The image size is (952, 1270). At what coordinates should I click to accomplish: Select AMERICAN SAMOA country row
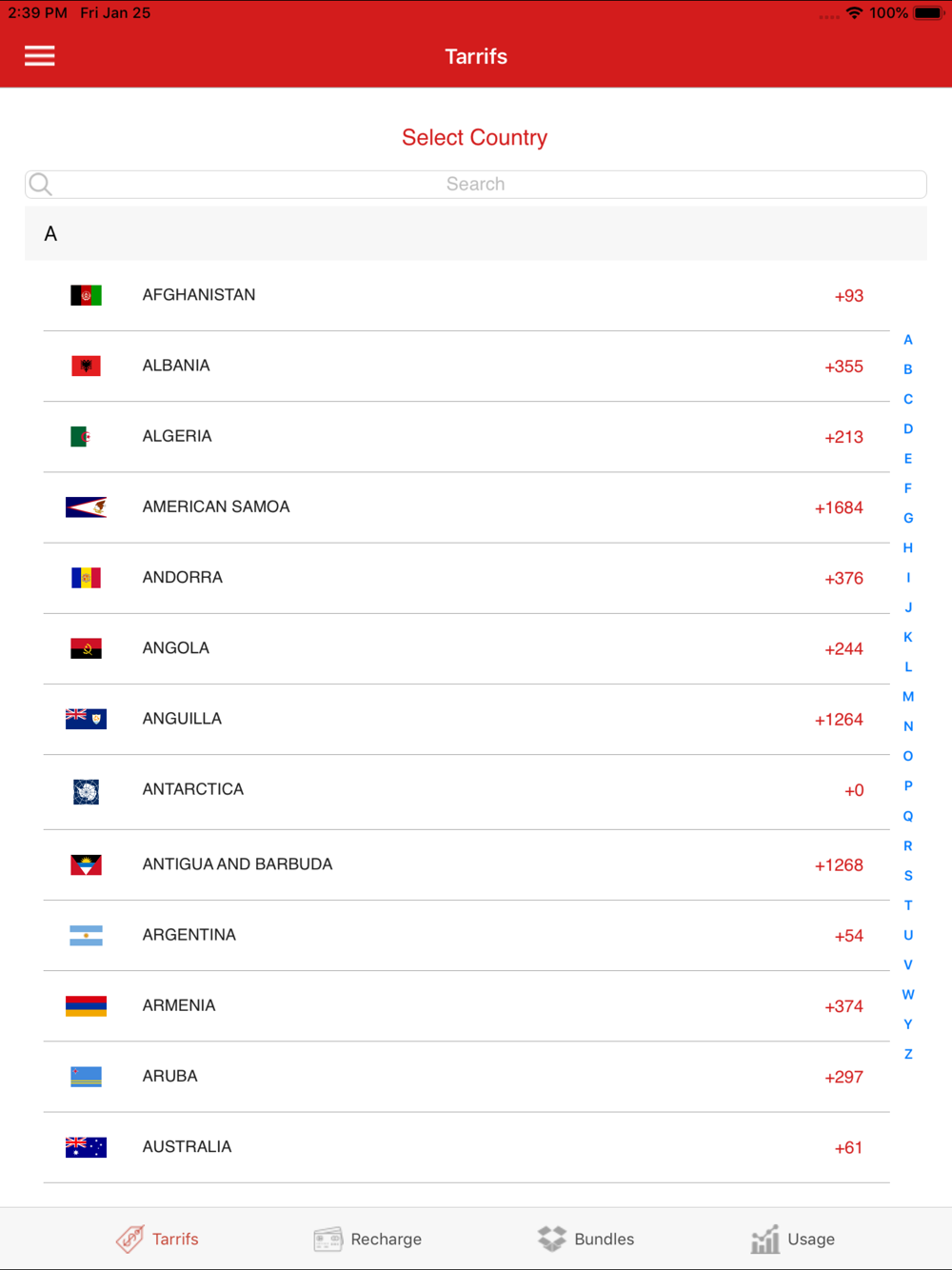pos(466,507)
